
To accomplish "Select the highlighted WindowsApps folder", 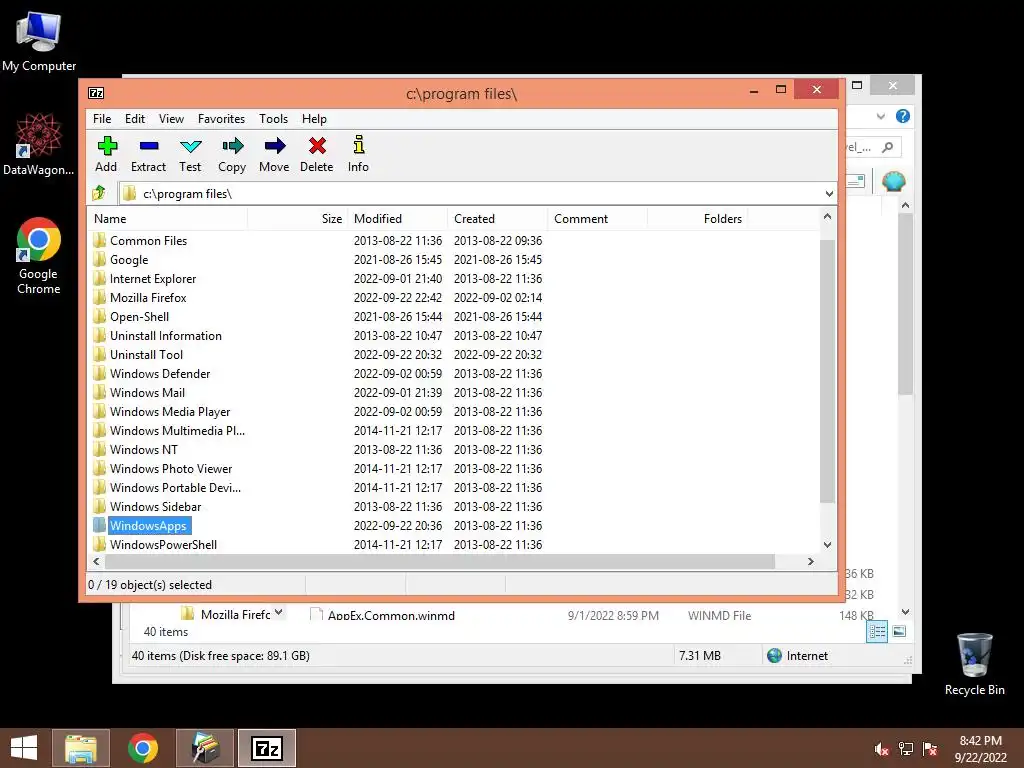I will point(149,526).
